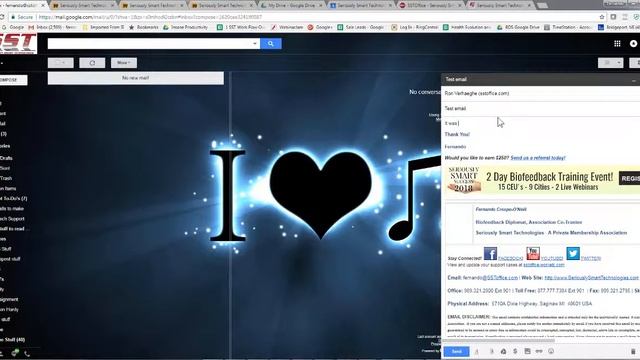Open YouTube icon in signature
Viewport: 640px width, 360px height.
533,253
